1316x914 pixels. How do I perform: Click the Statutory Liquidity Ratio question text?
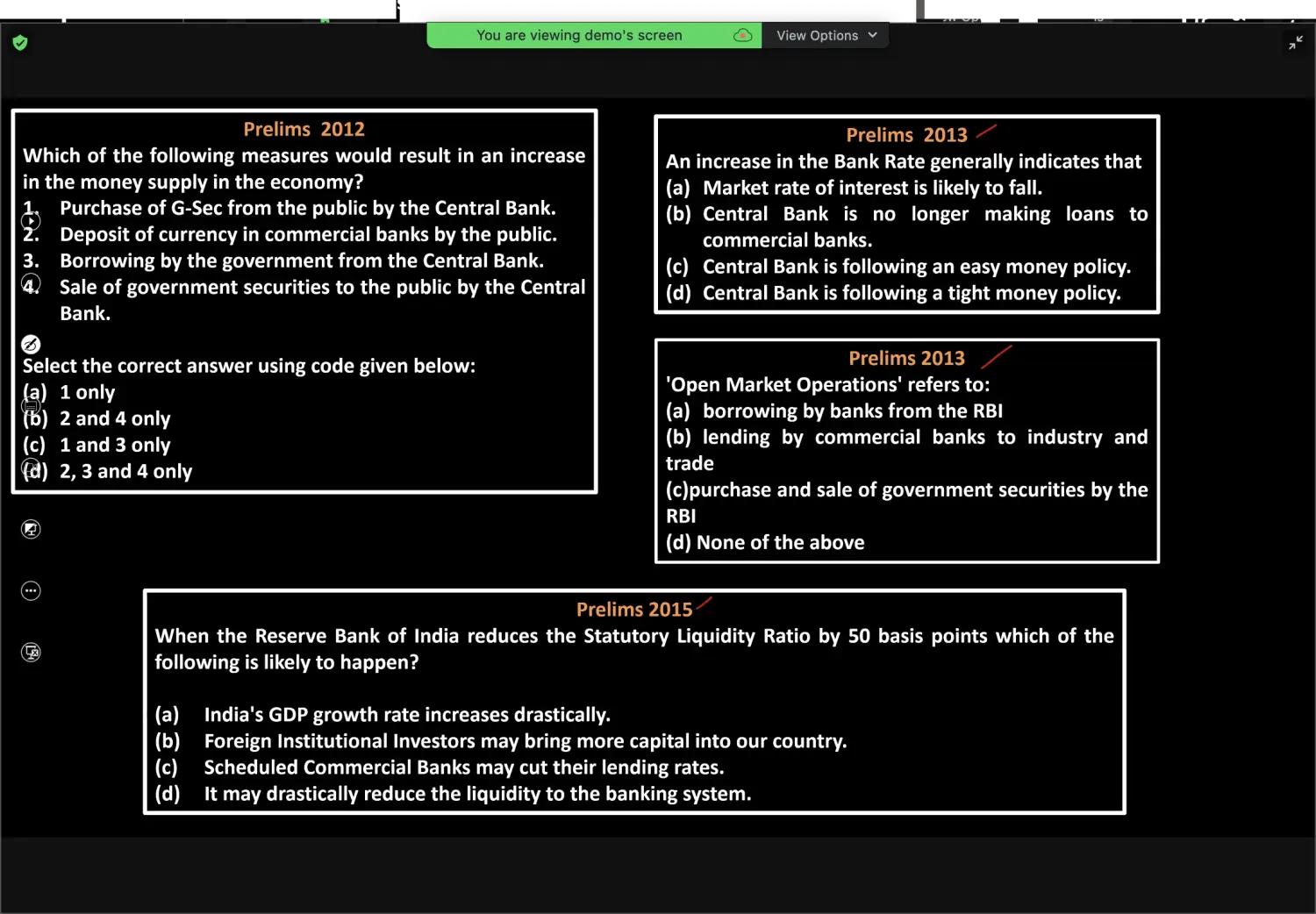pos(634,649)
